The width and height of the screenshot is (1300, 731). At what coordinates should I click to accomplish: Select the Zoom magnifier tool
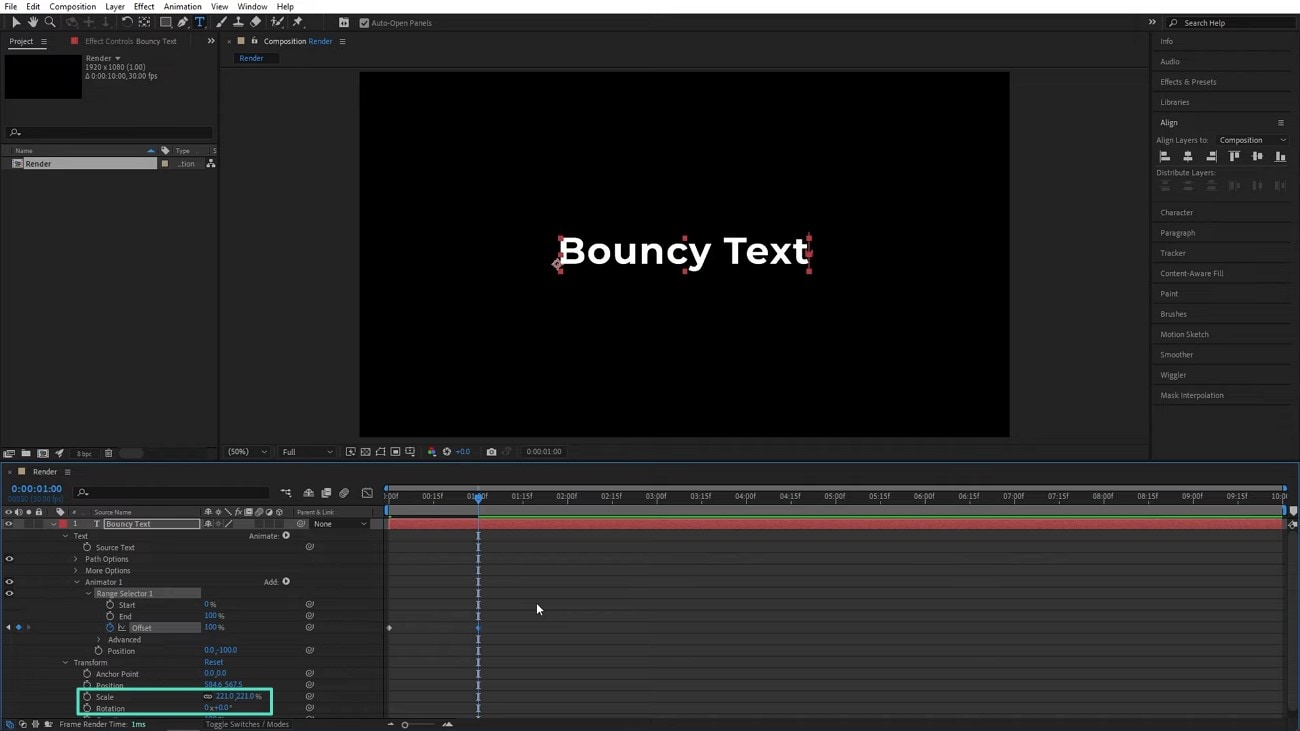coord(50,22)
